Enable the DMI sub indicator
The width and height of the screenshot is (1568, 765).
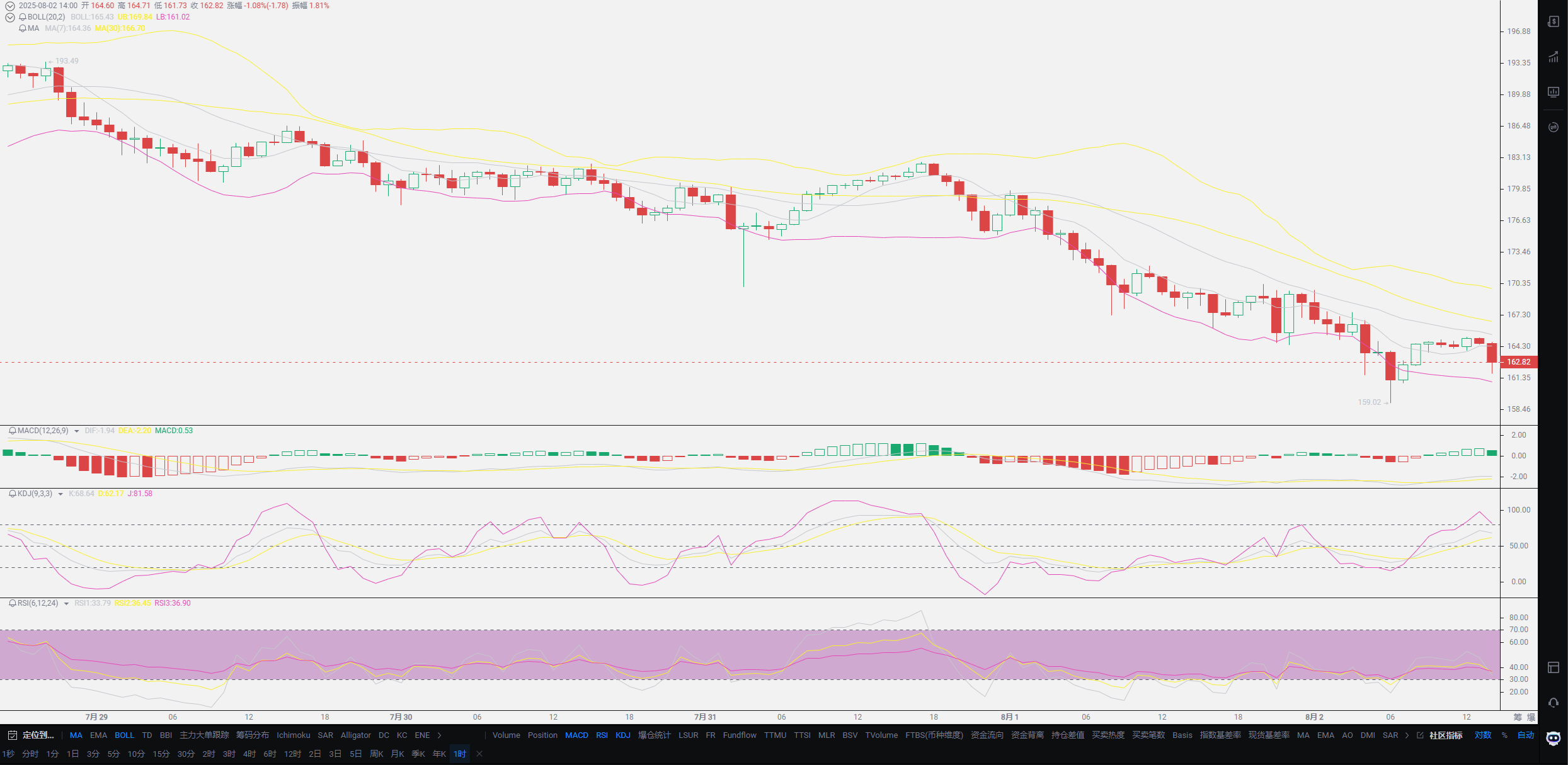(1368, 735)
